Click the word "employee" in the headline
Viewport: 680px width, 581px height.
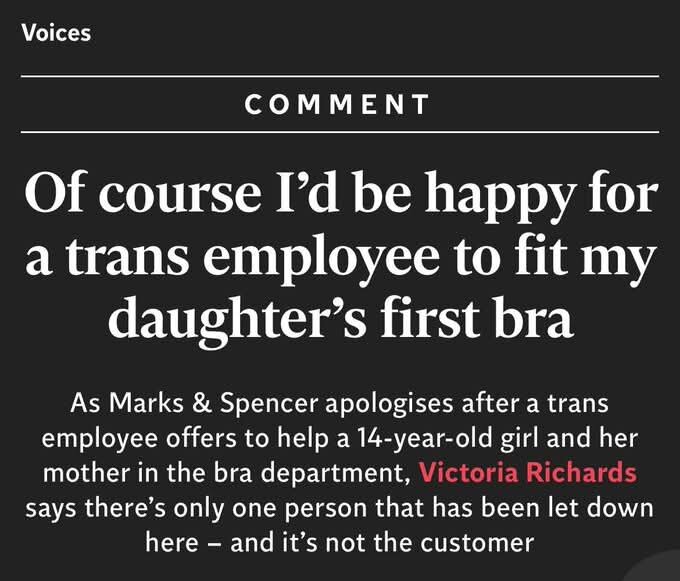(317, 257)
